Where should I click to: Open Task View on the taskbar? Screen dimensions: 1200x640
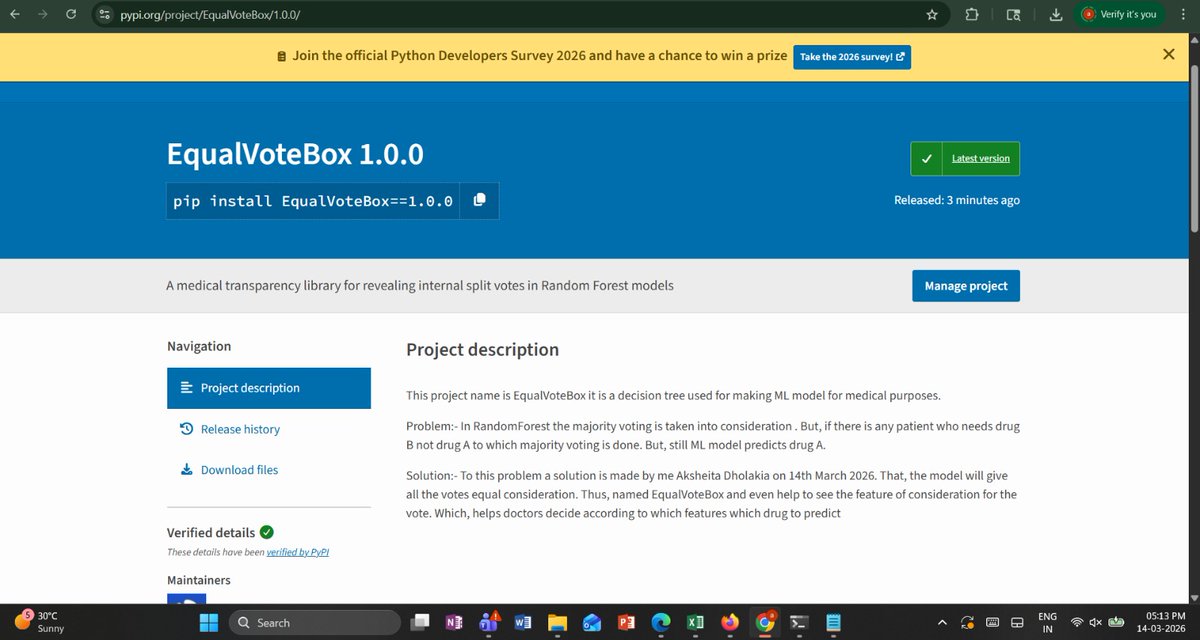coord(420,623)
